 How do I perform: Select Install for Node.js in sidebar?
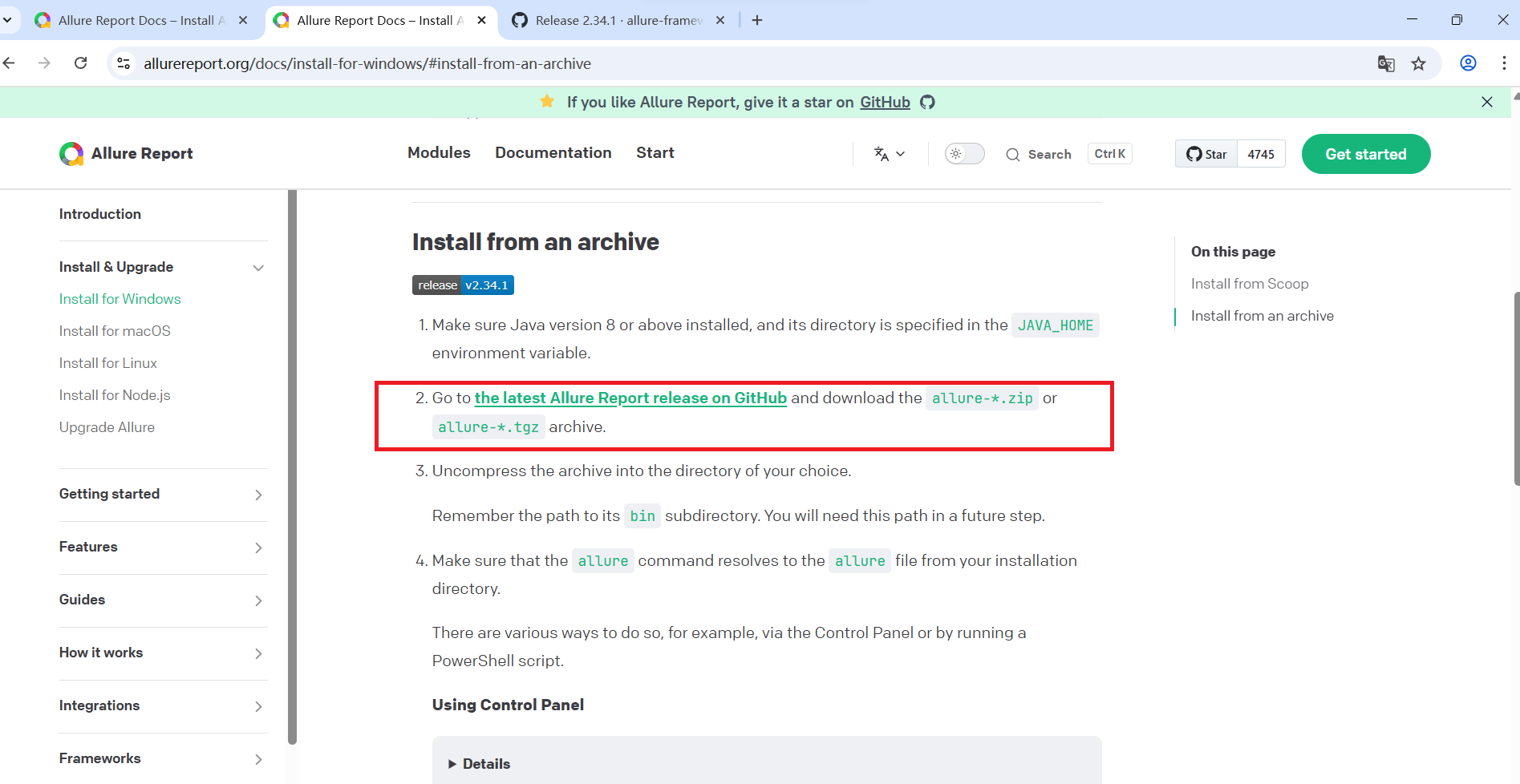[x=115, y=395]
